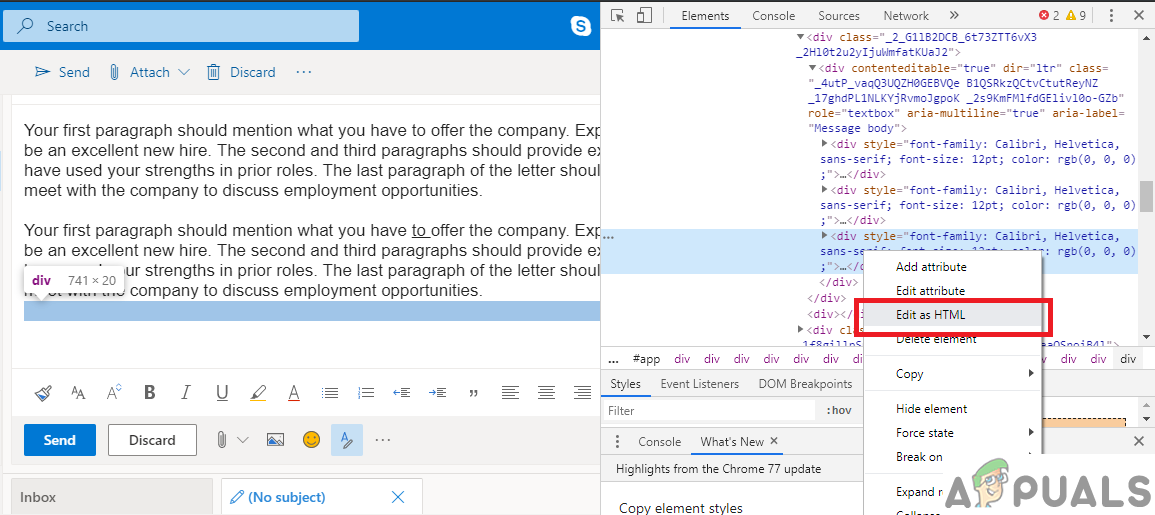Click the Font size icon
1155x515 pixels.
point(113,393)
